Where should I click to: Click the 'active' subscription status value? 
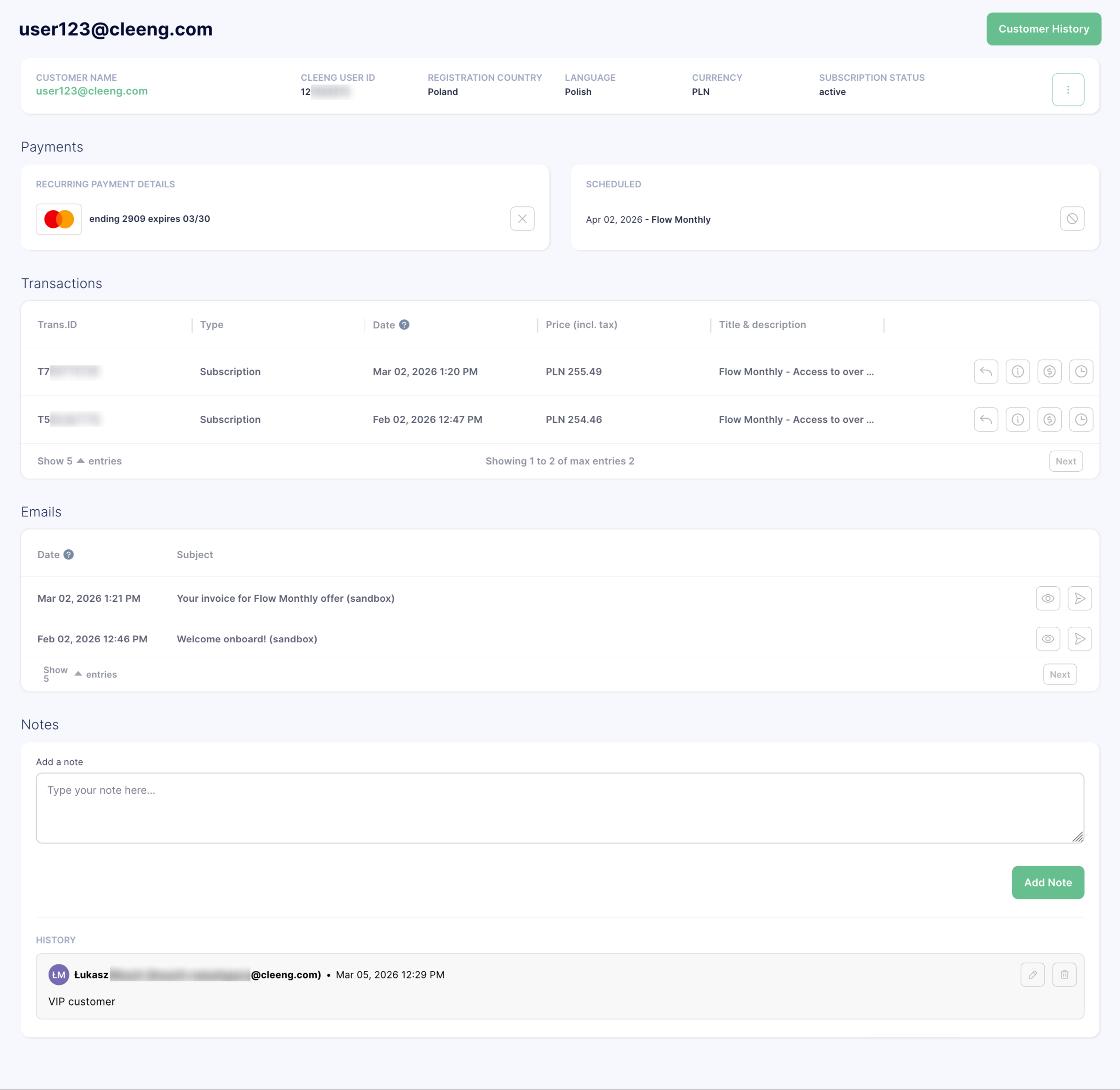[832, 92]
